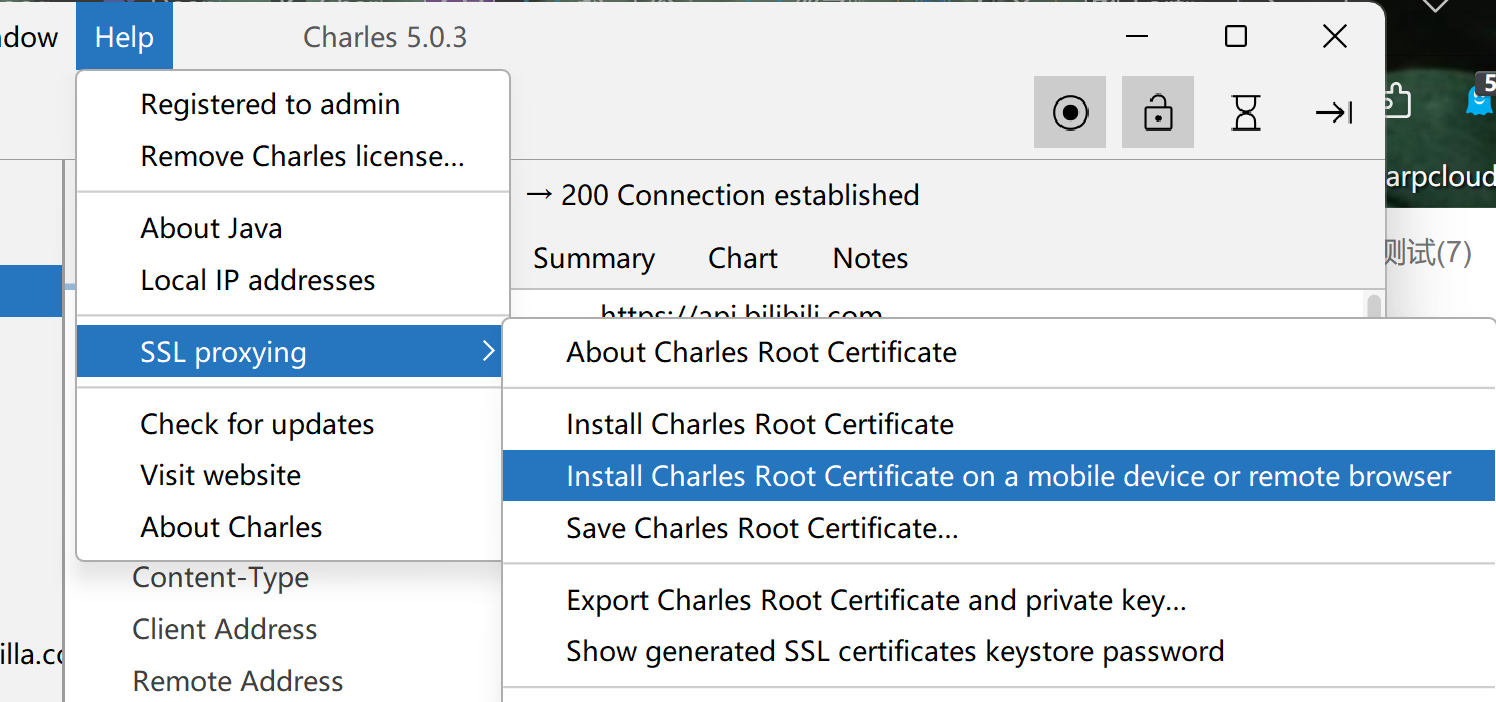
Task: Open the Help menu
Action: (x=124, y=37)
